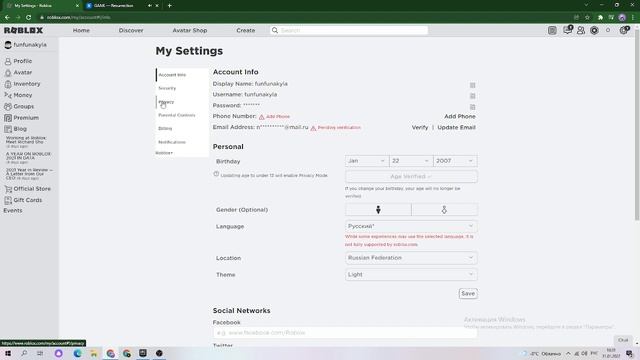
Task: Click the Roblox search field
Action: tap(349, 30)
